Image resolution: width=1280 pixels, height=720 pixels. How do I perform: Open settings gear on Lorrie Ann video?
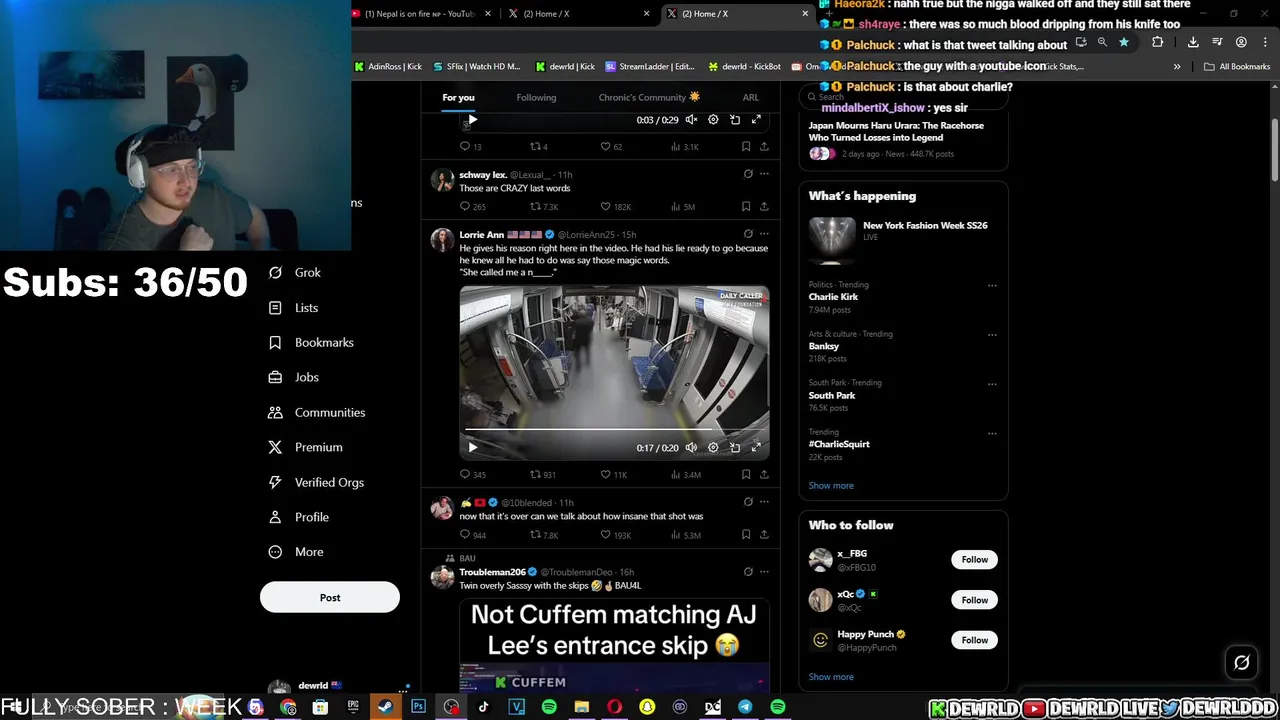tap(713, 448)
